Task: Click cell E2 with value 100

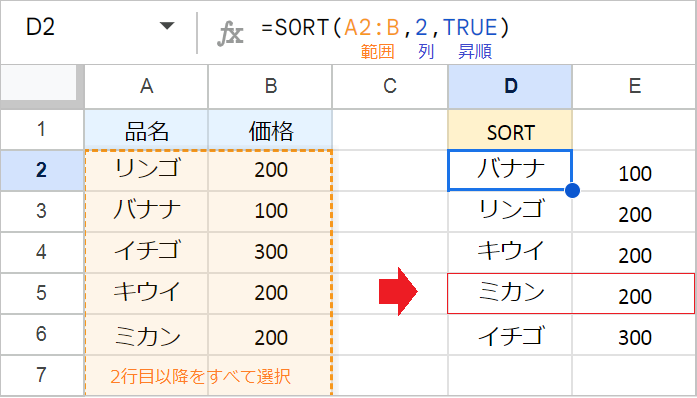Action: (x=634, y=170)
